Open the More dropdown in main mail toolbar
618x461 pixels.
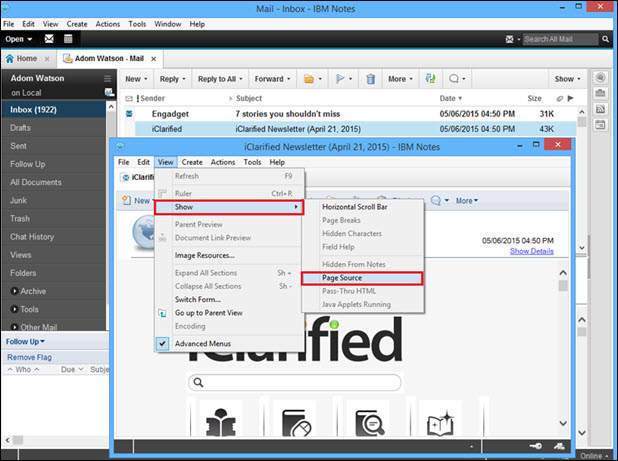pos(400,79)
